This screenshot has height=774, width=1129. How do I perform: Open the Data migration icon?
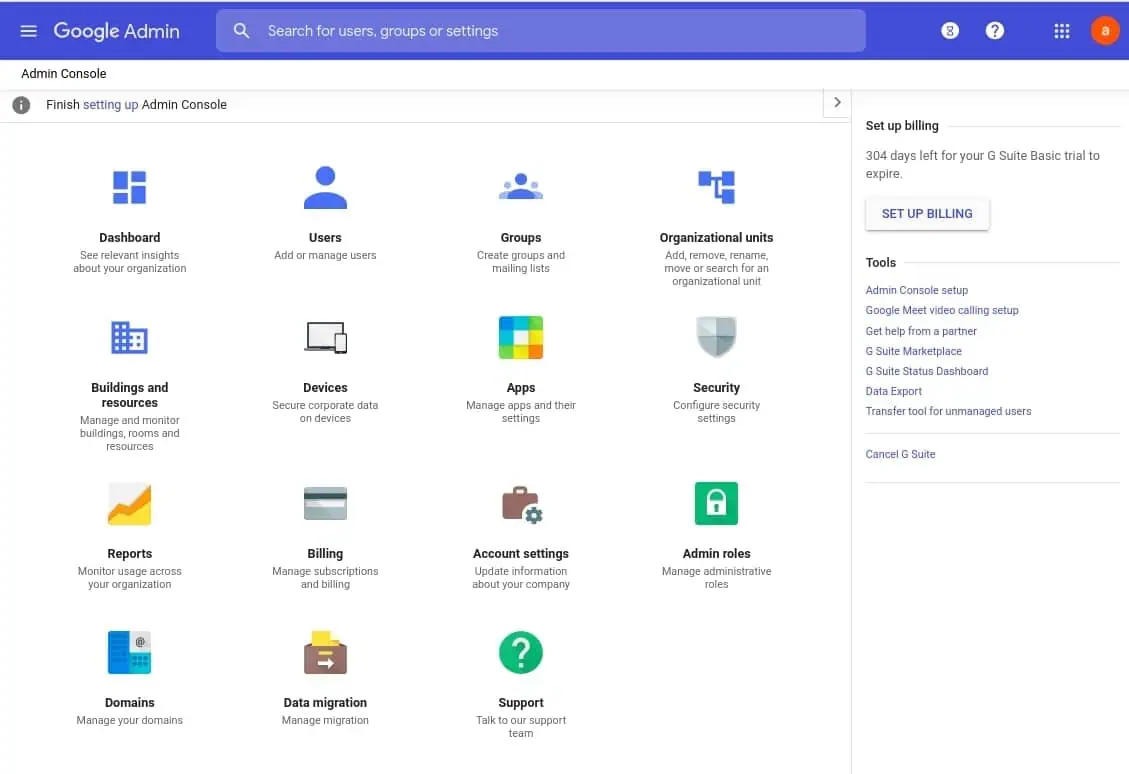point(325,652)
